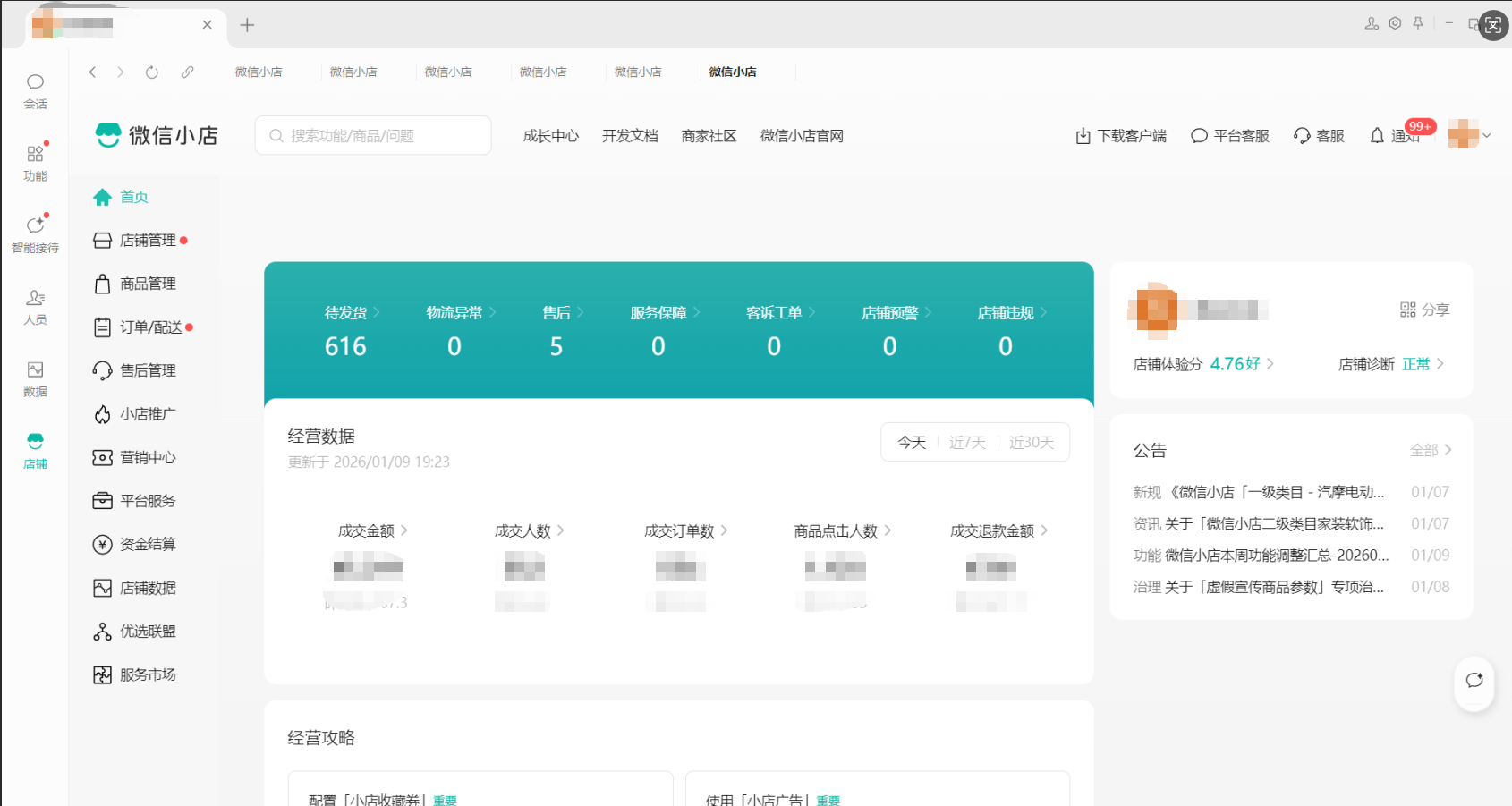Open 营销中心 in sidebar
Image resolution: width=1512 pixels, height=806 pixels.
(134, 458)
